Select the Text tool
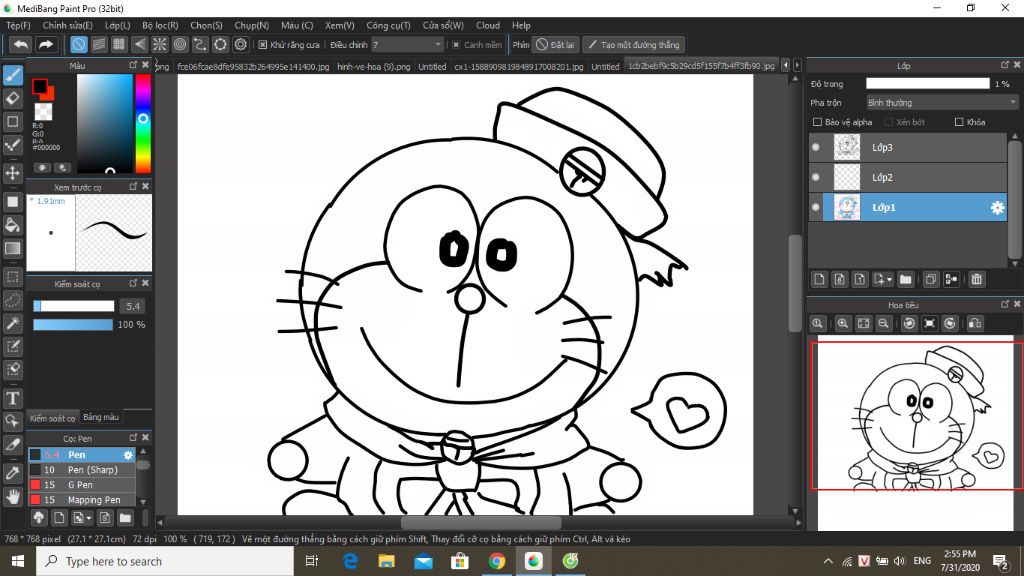Image resolution: width=1024 pixels, height=576 pixels. 12,398
